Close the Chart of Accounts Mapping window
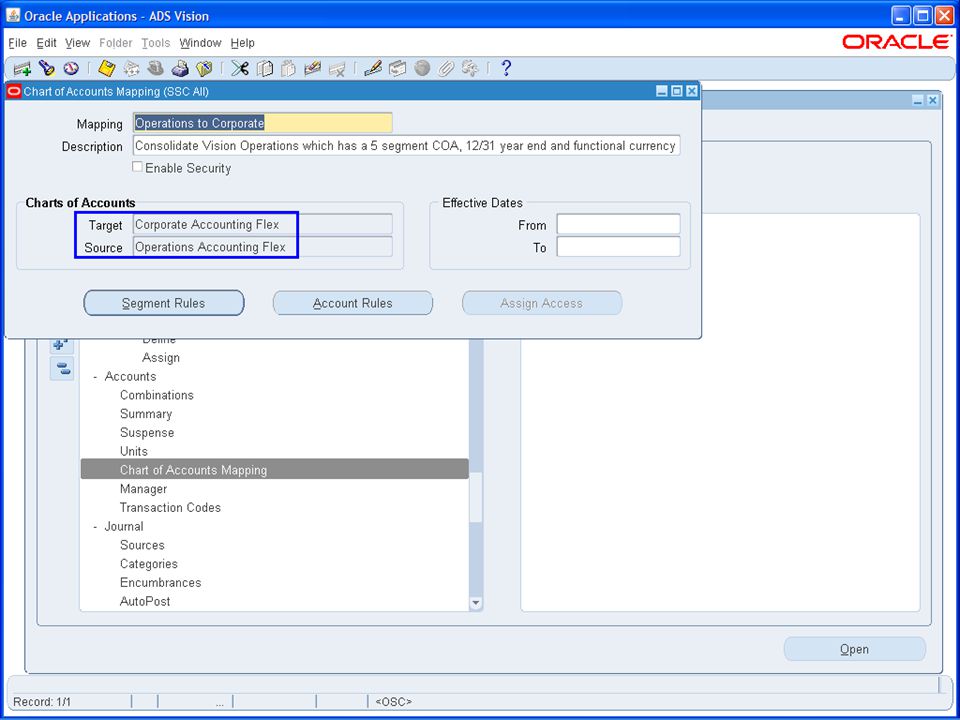 click(692, 91)
